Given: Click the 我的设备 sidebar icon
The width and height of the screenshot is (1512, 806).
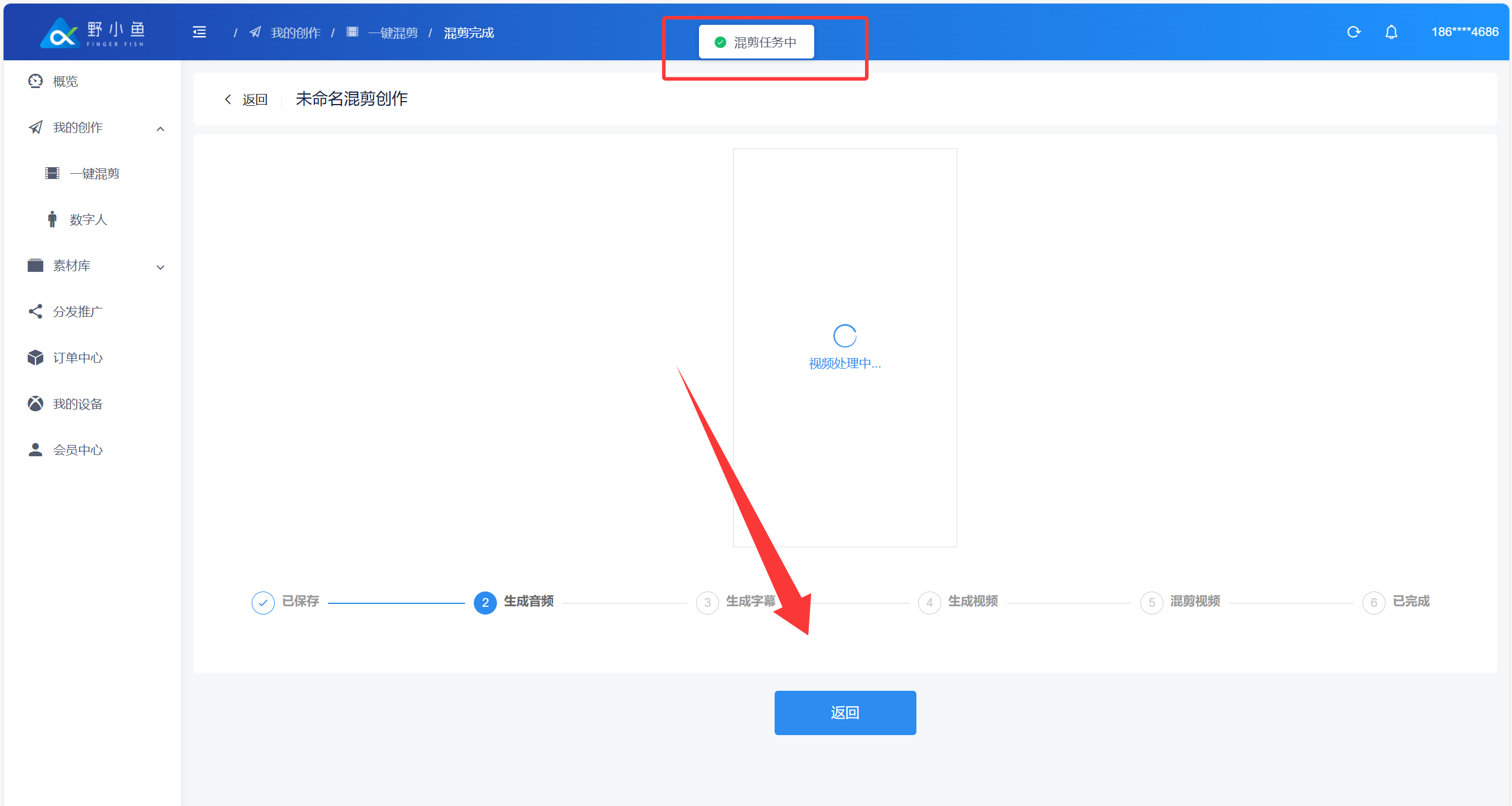Looking at the screenshot, I should pos(35,404).
